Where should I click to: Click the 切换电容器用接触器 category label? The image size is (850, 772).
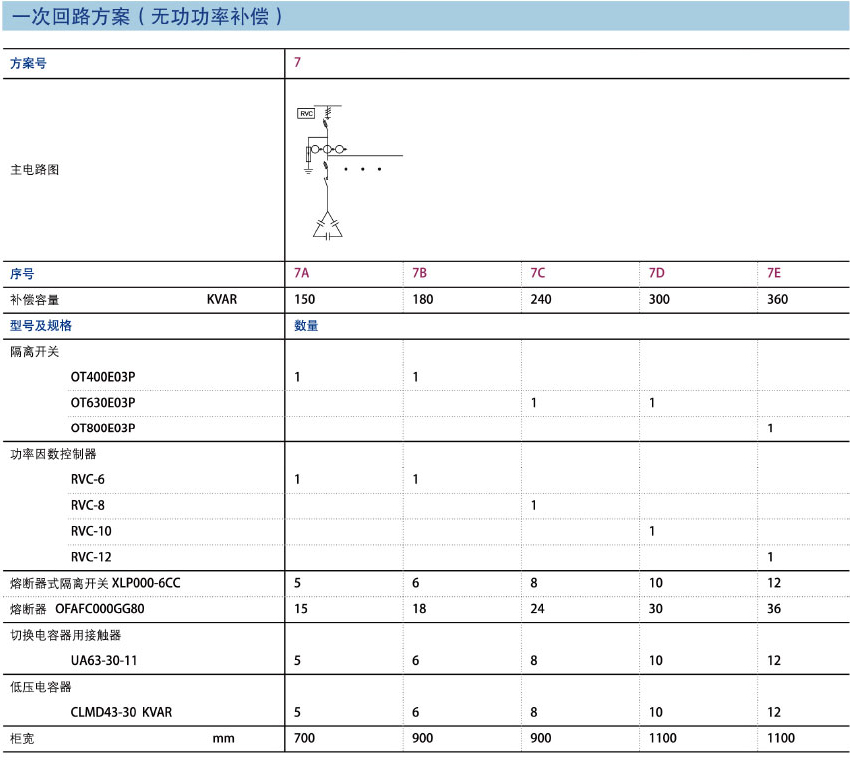pos(66,635)
